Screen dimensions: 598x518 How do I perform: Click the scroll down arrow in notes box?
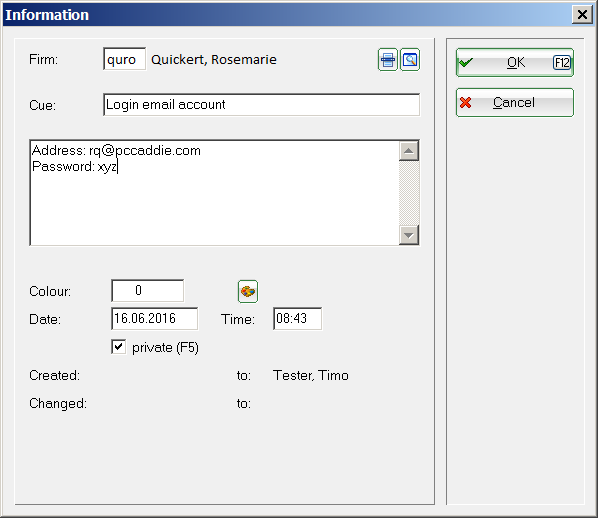coord(409,235)
